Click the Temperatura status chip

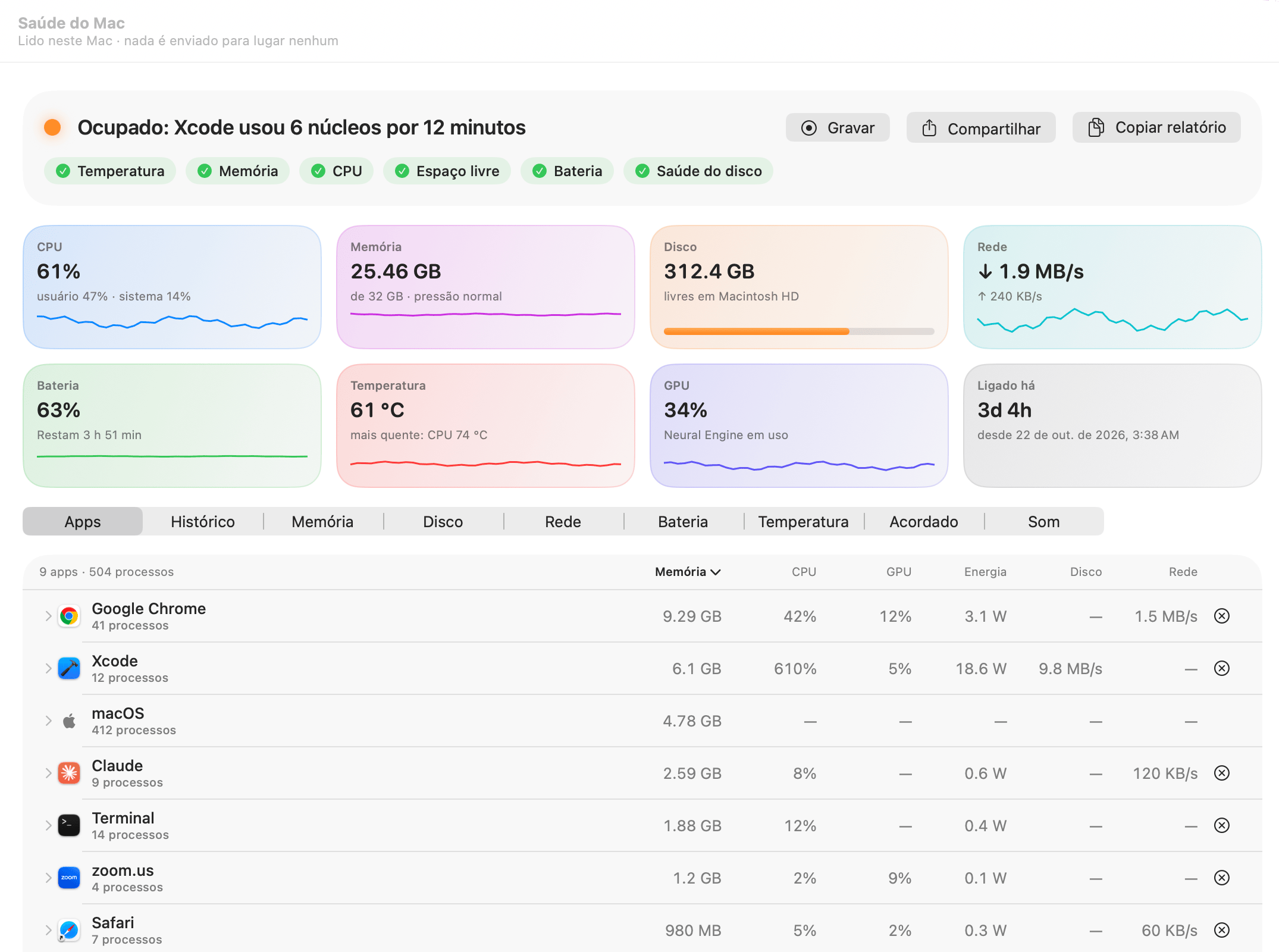click(x=110, y=171)
